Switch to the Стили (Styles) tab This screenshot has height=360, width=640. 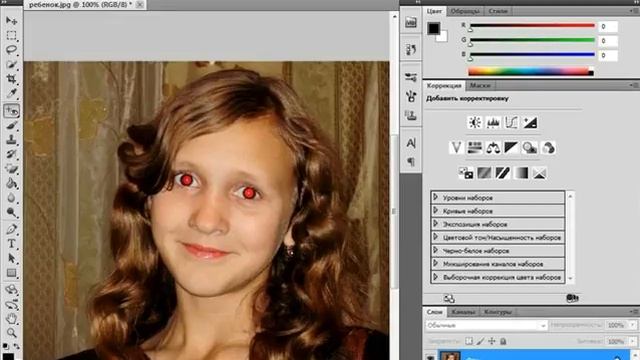[x=498, y=11]
